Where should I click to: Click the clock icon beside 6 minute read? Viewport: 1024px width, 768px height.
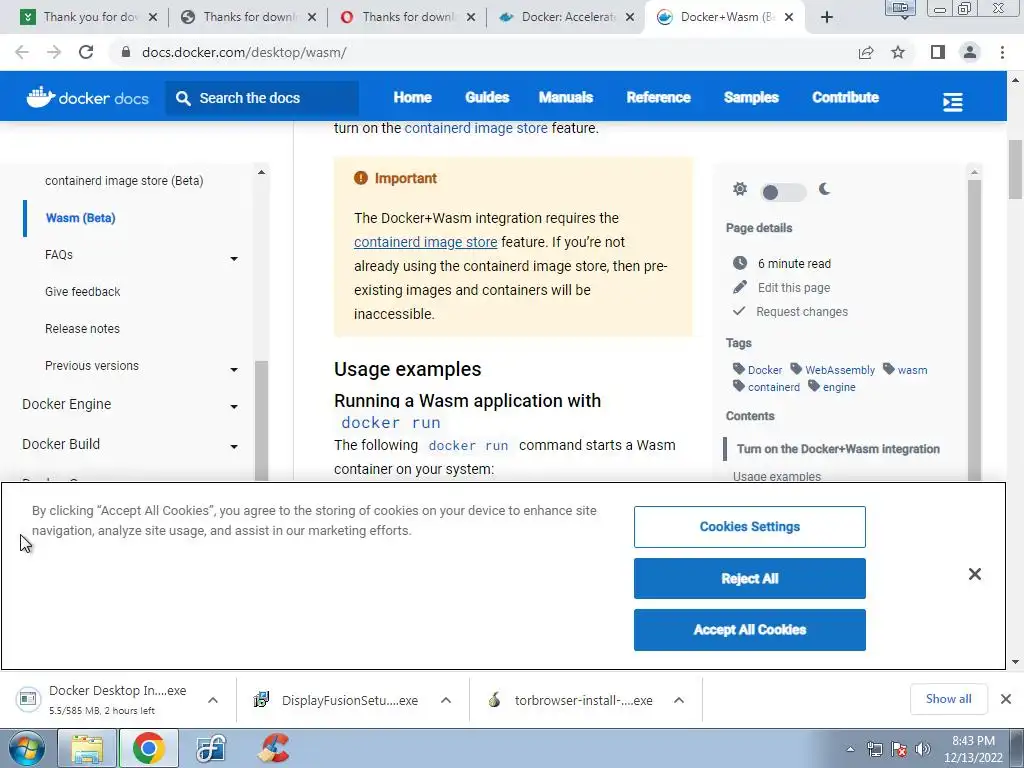(740, 263)
